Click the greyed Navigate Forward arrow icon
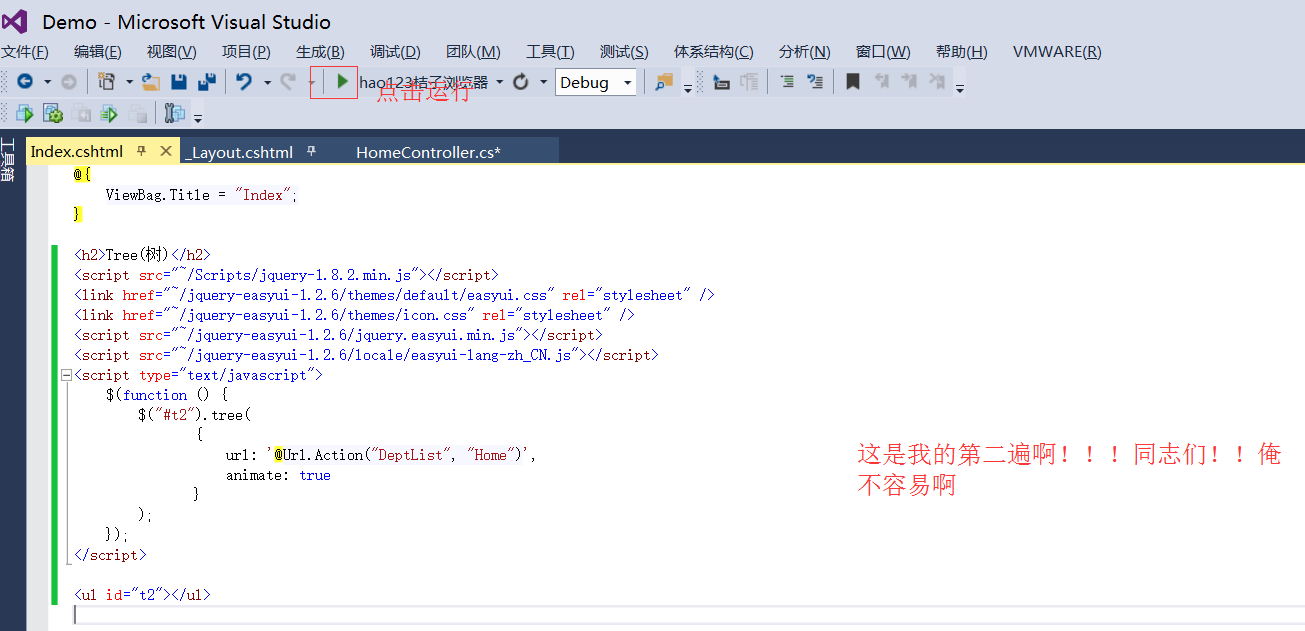The image size is (1305, 631). (x=69, y=82)
